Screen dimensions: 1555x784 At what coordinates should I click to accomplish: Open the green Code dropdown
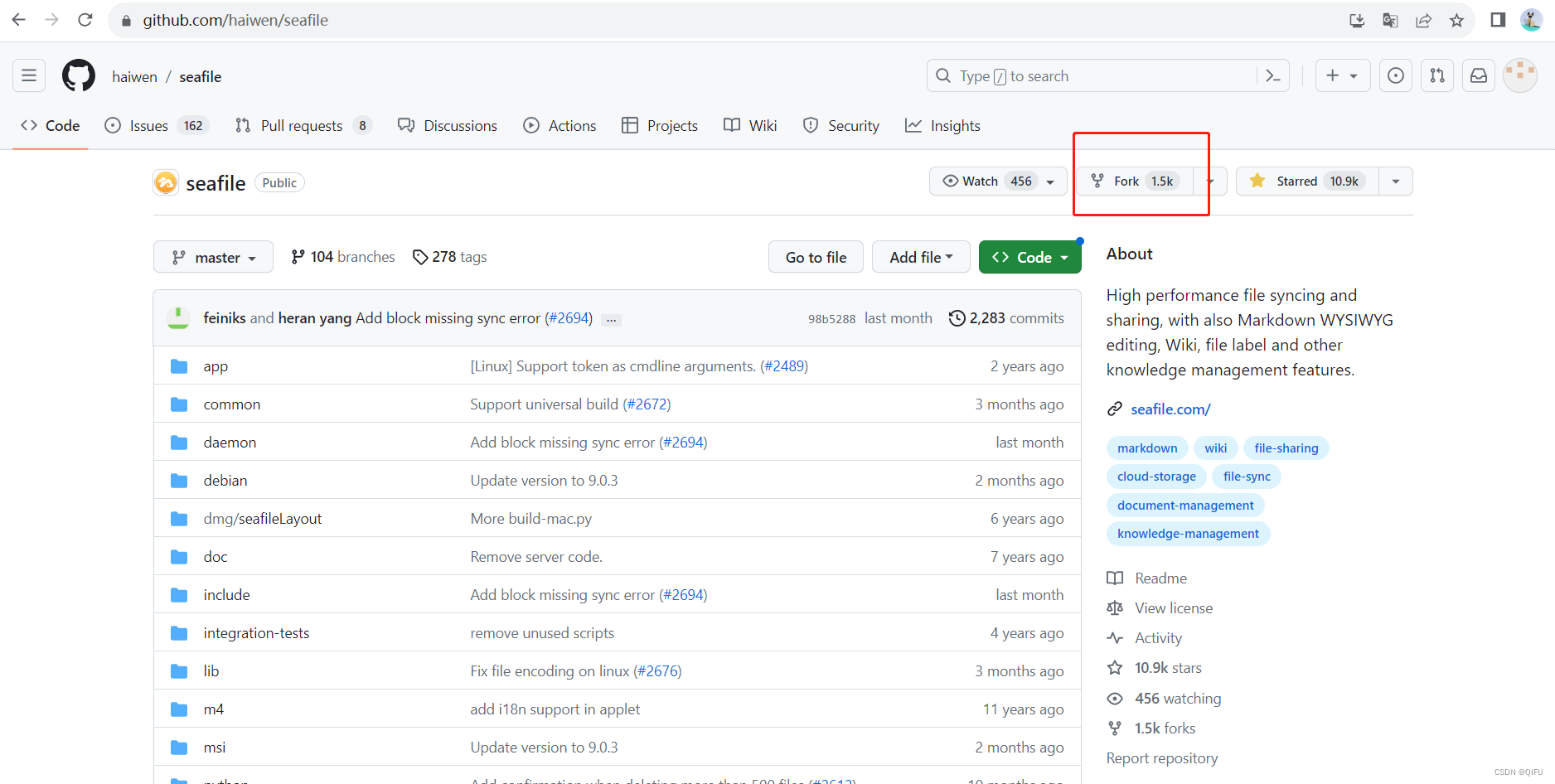click(x=1029, y=257)
